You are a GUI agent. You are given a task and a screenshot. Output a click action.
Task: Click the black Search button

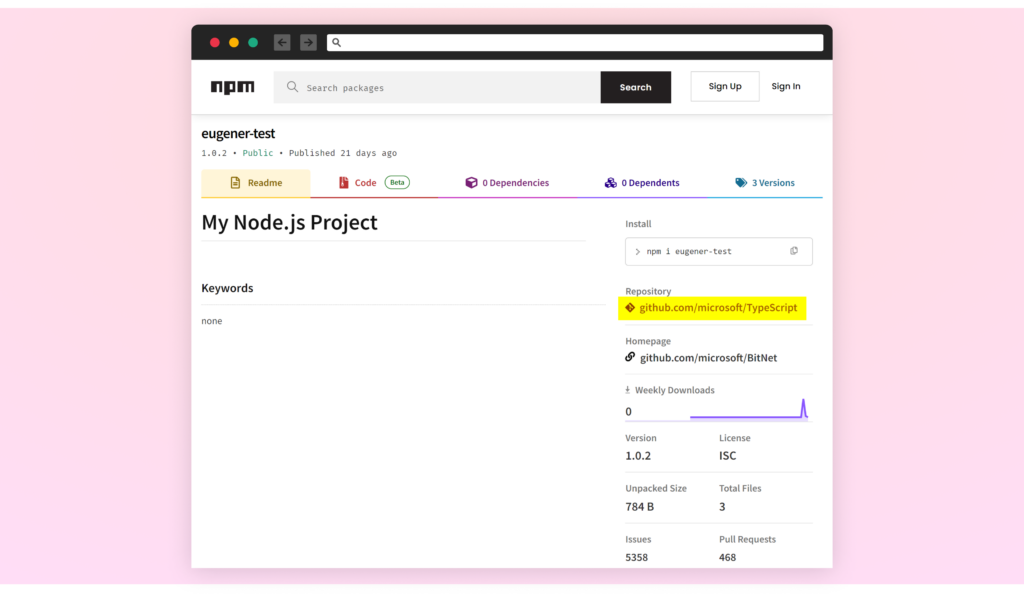[x=635, y=87]
